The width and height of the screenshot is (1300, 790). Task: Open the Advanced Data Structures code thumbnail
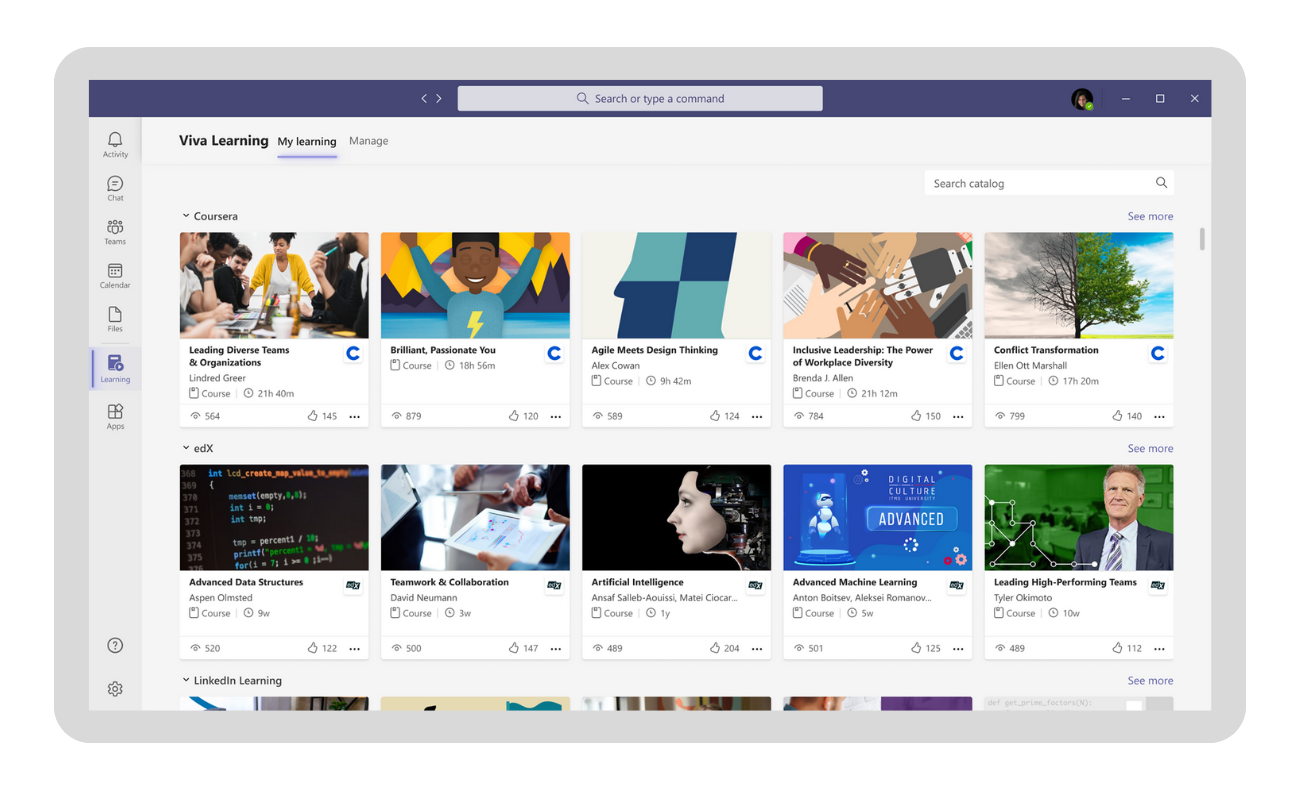tap(274, 518)
